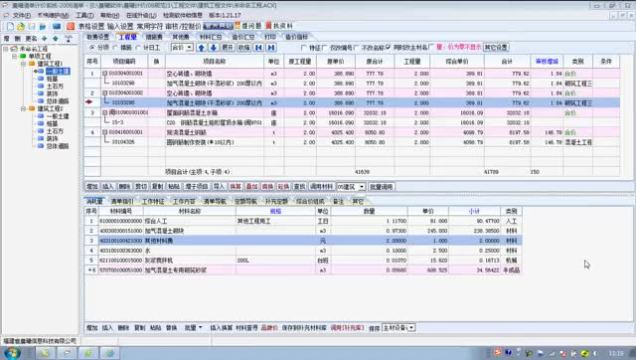
Task: Click the 其它设置 button
Action: tap(496, 47)
